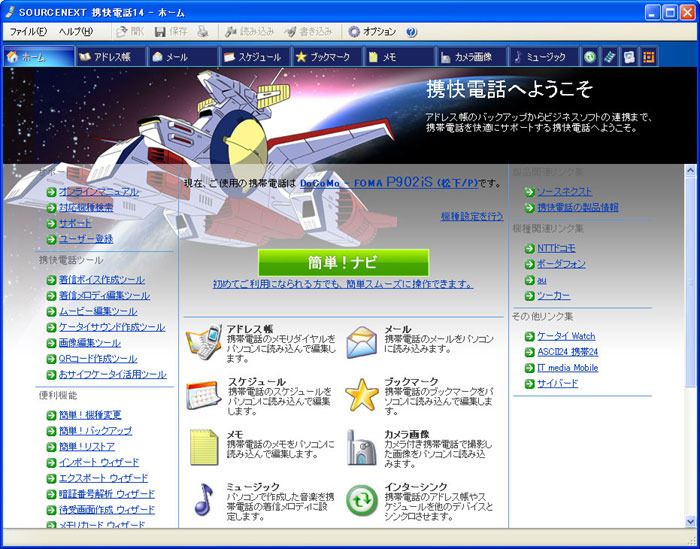Launch the ケータイサウンド作成ツール link
Screen dimensions: 700x549
coord(112,327)
